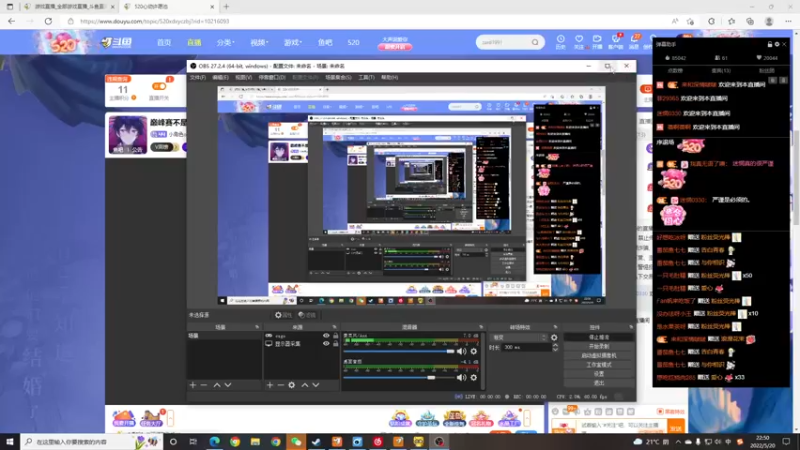800x450 pixels.
Task: Move the source up in sources toolbar
Action: click(x=305, y=385)
